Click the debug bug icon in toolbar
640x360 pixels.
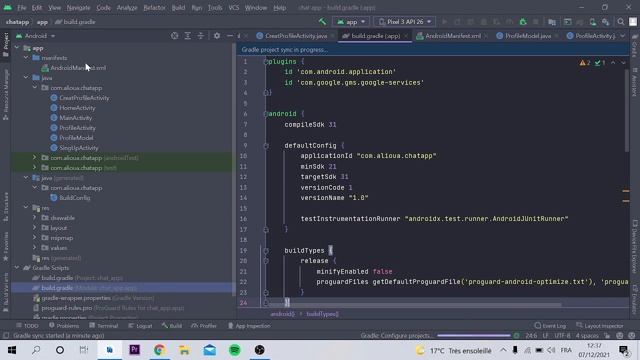(523, 22)
